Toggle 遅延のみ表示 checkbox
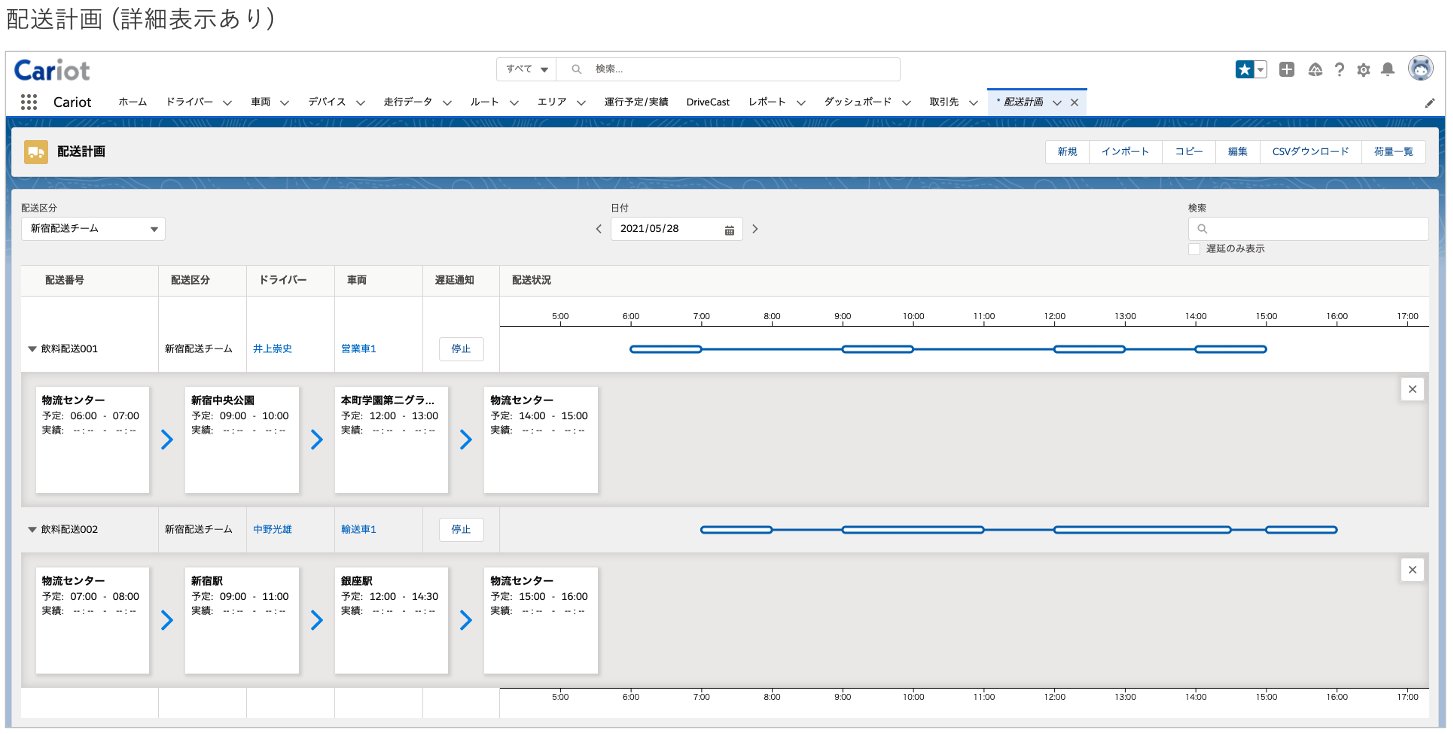 1194,248
